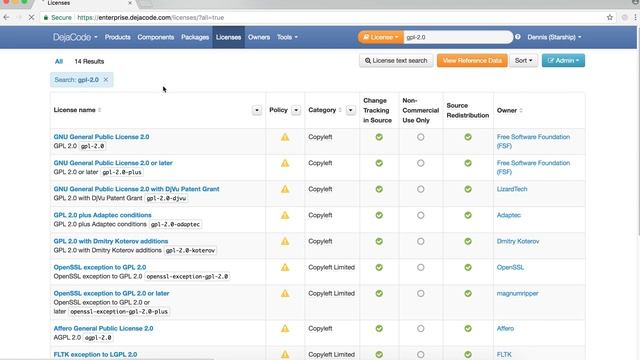640x360 pixels.
Task: Open the magnumripper owner link
Action: [x=518, y=293]
